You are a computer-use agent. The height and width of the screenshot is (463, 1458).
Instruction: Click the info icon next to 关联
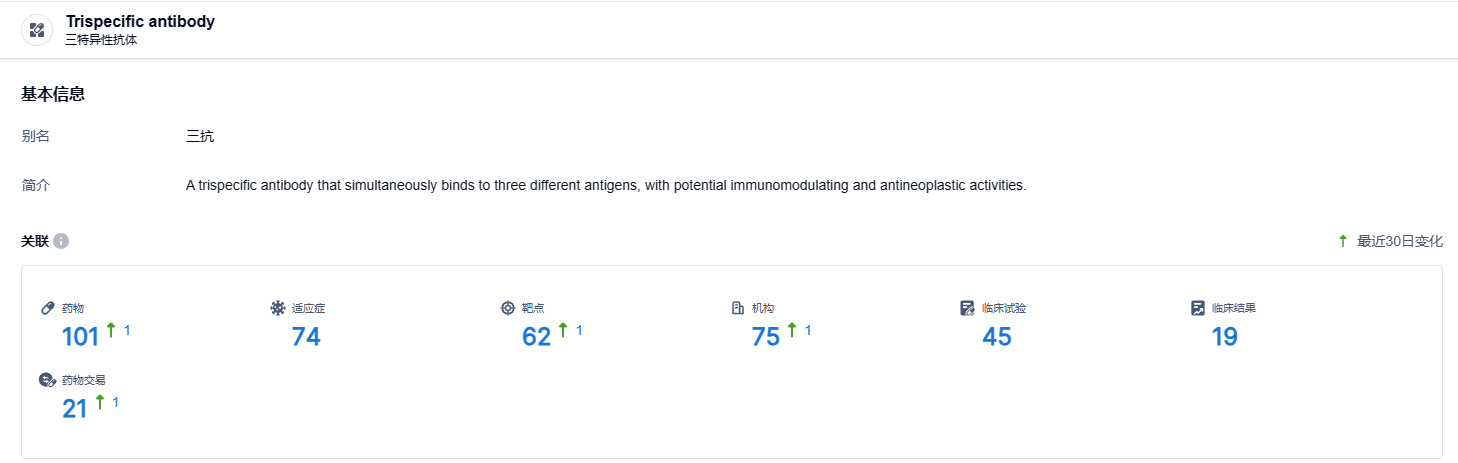[61, 242]
